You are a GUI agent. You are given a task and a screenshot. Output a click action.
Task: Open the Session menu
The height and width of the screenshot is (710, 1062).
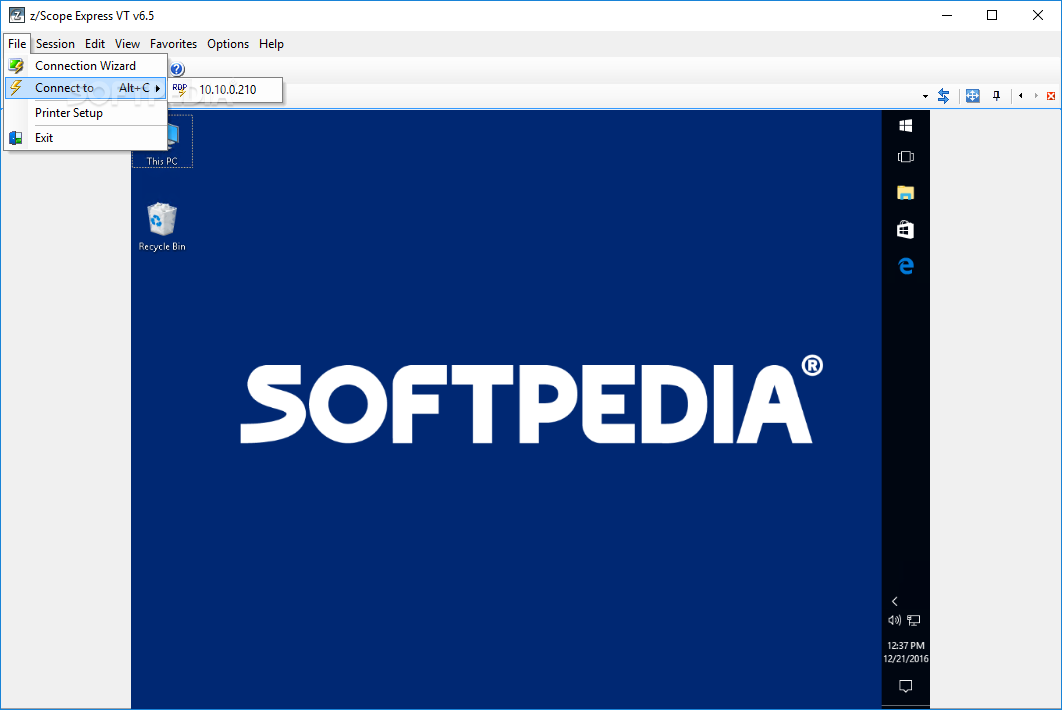tap(55, 44)
